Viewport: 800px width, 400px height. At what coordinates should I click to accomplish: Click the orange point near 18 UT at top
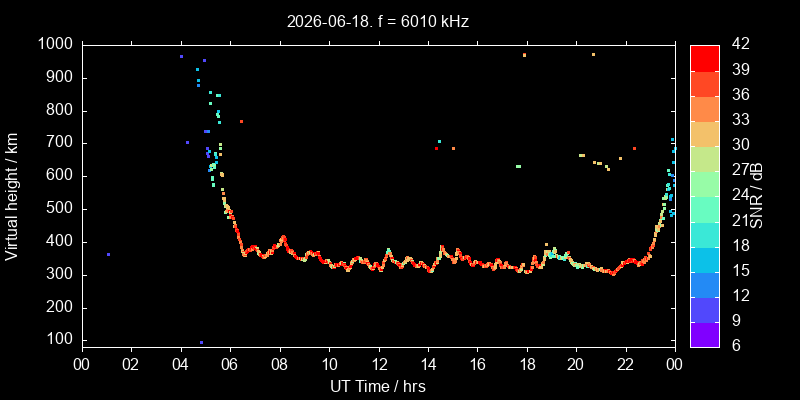pyautogui.click(x=524, y=55)
